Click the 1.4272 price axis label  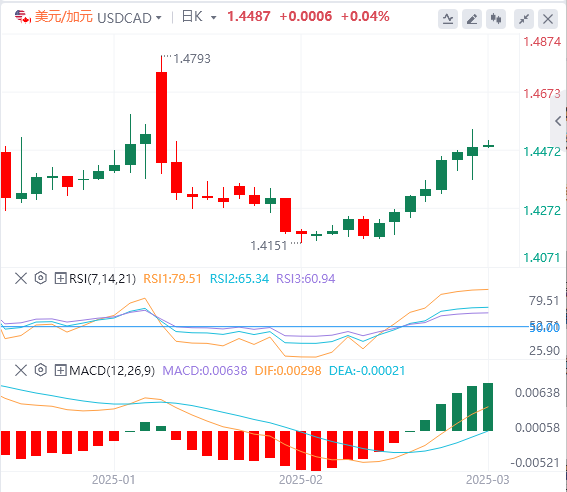pos(542,210)
